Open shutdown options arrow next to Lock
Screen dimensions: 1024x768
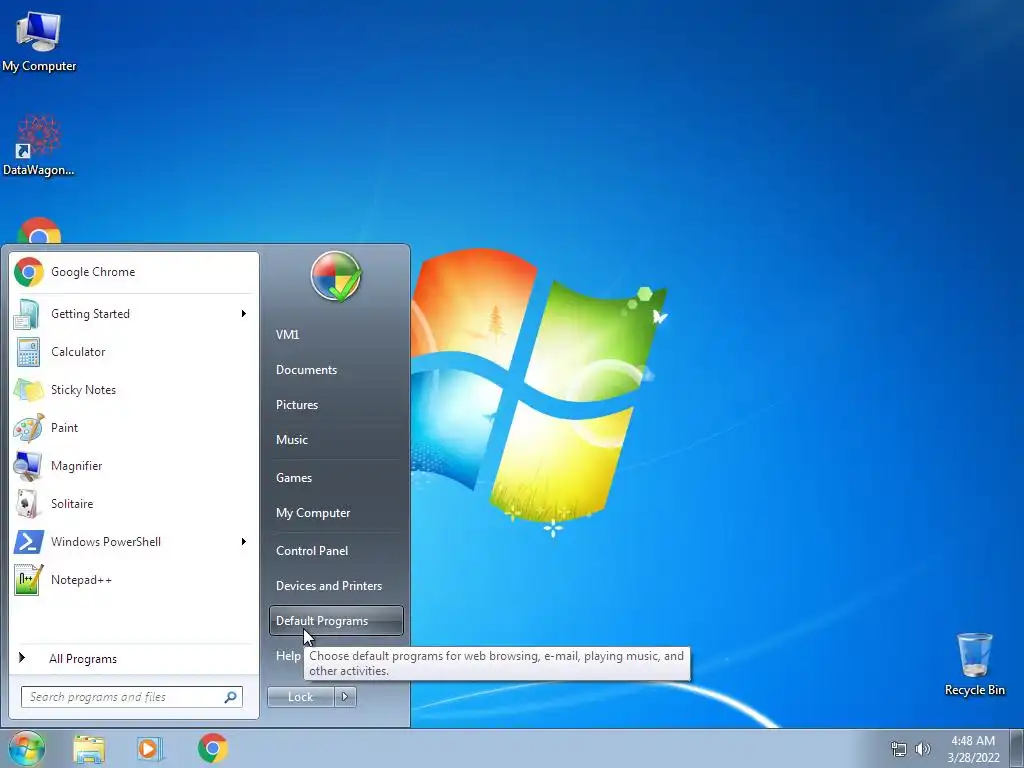click(x=345, y=697)
